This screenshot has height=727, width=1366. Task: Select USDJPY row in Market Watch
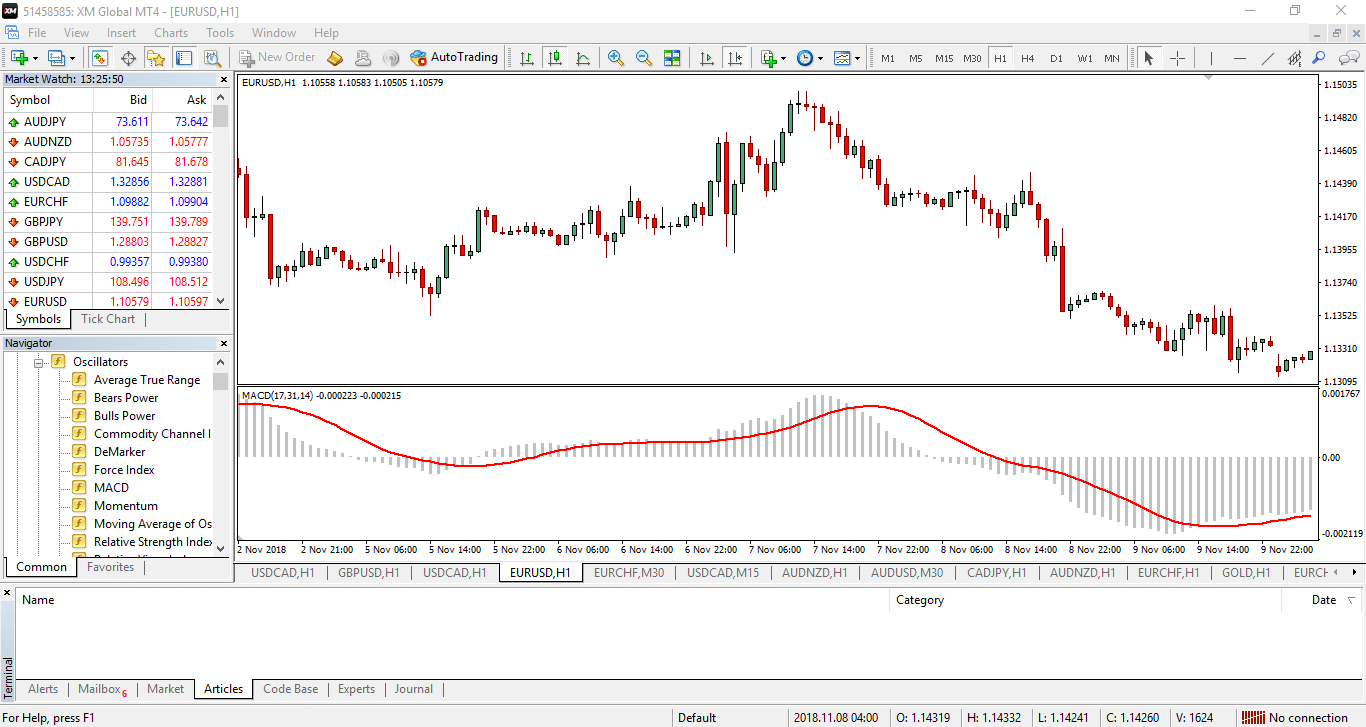(x=108, y=282)
